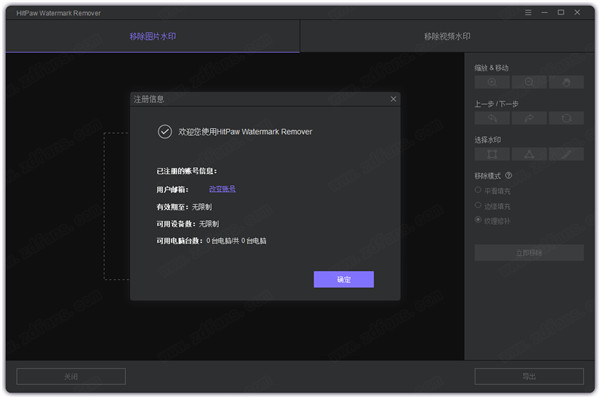600x398 pixels.
Task: Click the 用户邮箱 label
Action: tap(172, 189)
